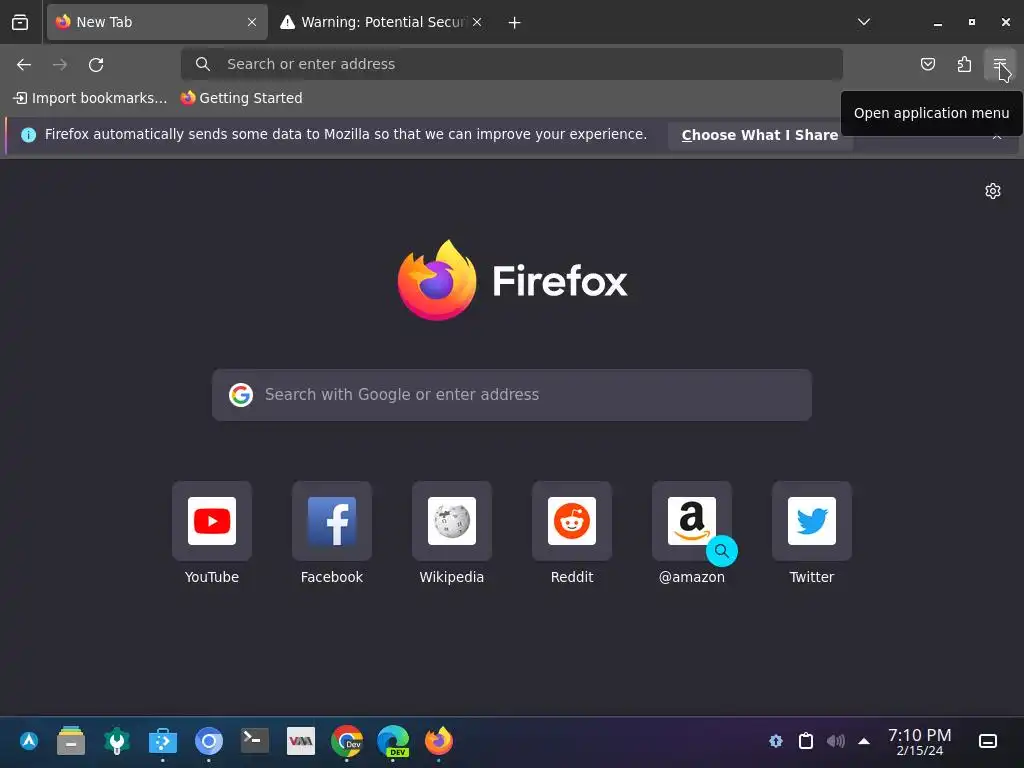Dismiss the data sharing notification bar
Image resolution: width=1024 pixels, height=768 pixels.
point(997,136)
